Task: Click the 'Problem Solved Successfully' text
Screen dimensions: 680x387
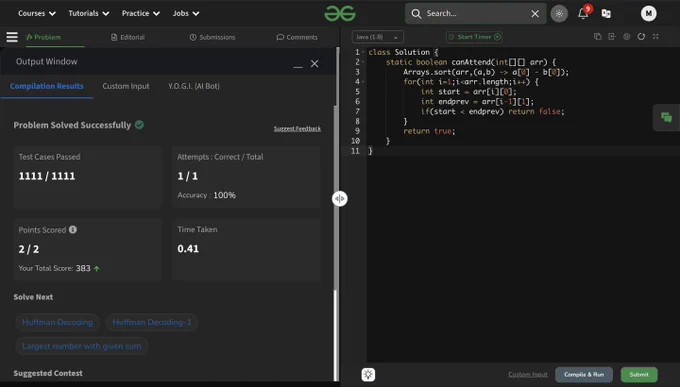Action: coord(72,125)
